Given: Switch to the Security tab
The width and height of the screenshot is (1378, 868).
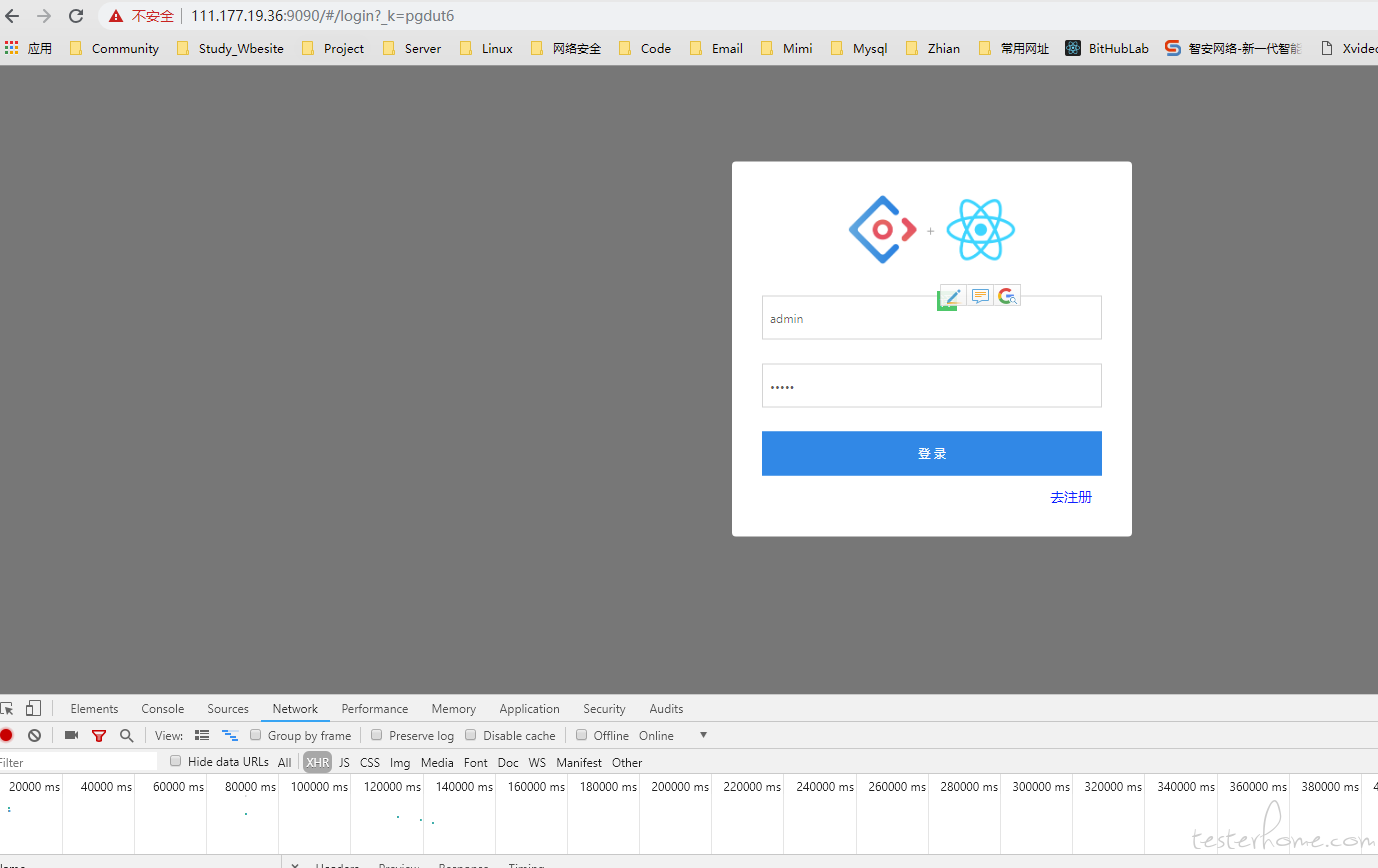Looking at the screenshot, I should [604, 709].
